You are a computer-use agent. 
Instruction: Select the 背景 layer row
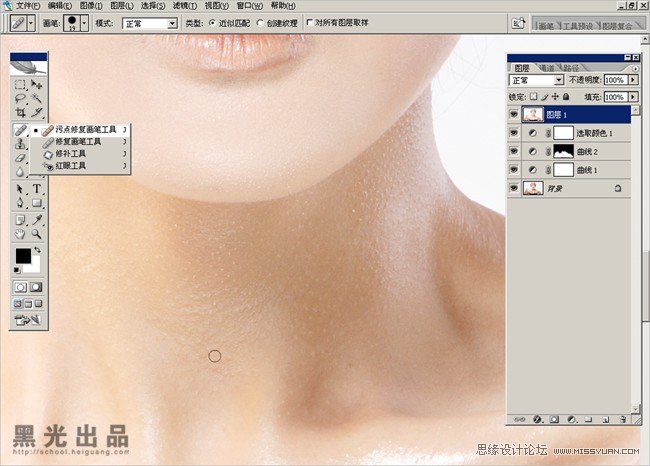[570, 188]
